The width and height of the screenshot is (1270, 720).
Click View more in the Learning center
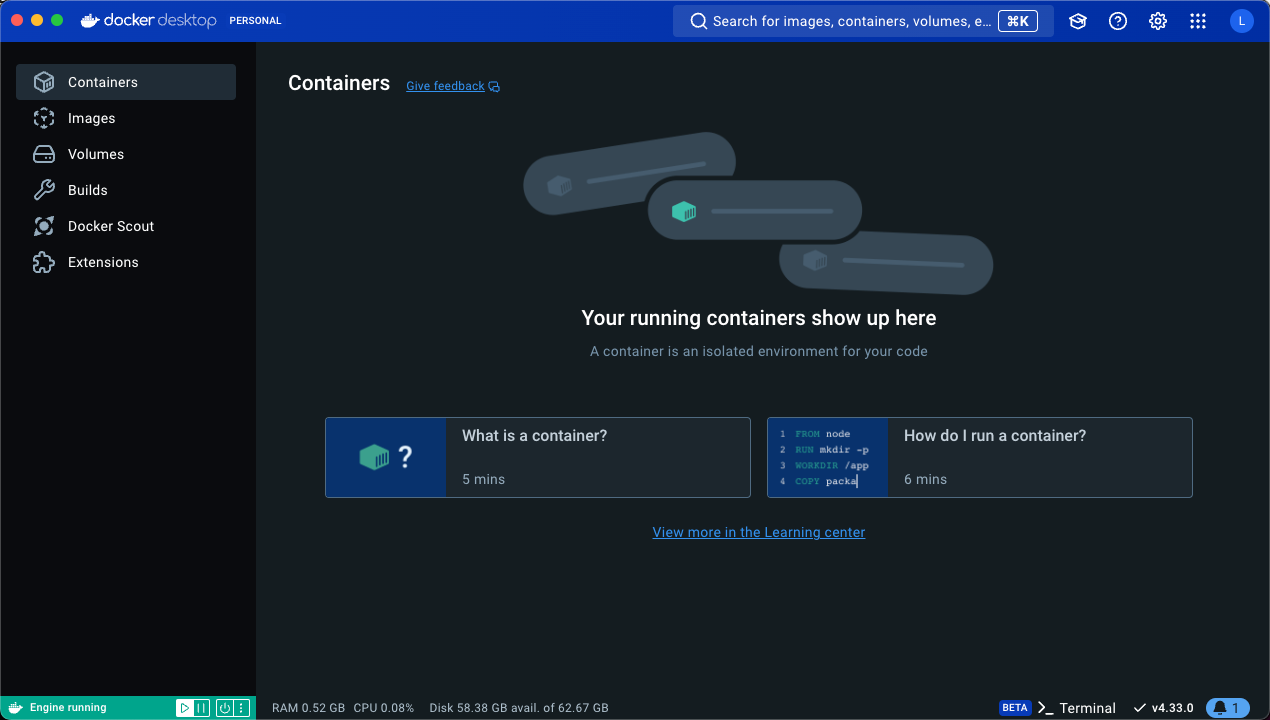point(759,532)
